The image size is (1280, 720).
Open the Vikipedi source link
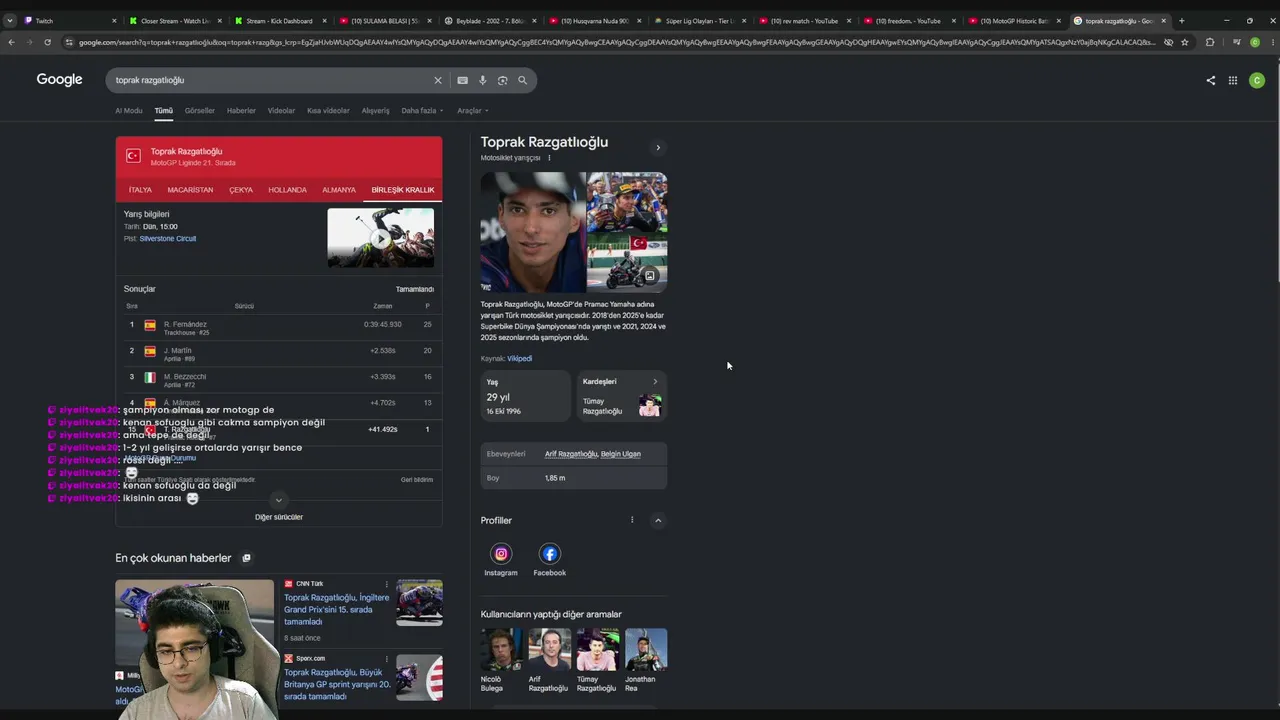[519, 359]
